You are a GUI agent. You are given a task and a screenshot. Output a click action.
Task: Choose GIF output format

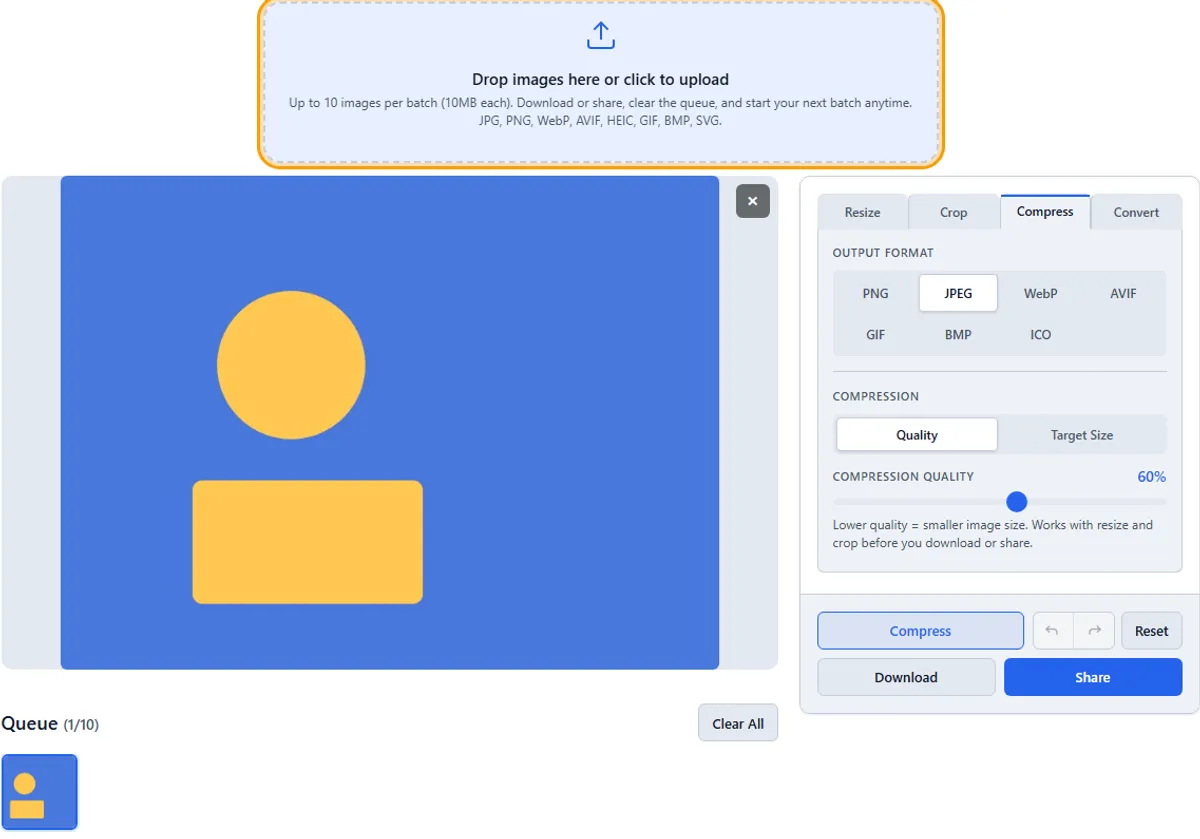click(x=875, y=335)
